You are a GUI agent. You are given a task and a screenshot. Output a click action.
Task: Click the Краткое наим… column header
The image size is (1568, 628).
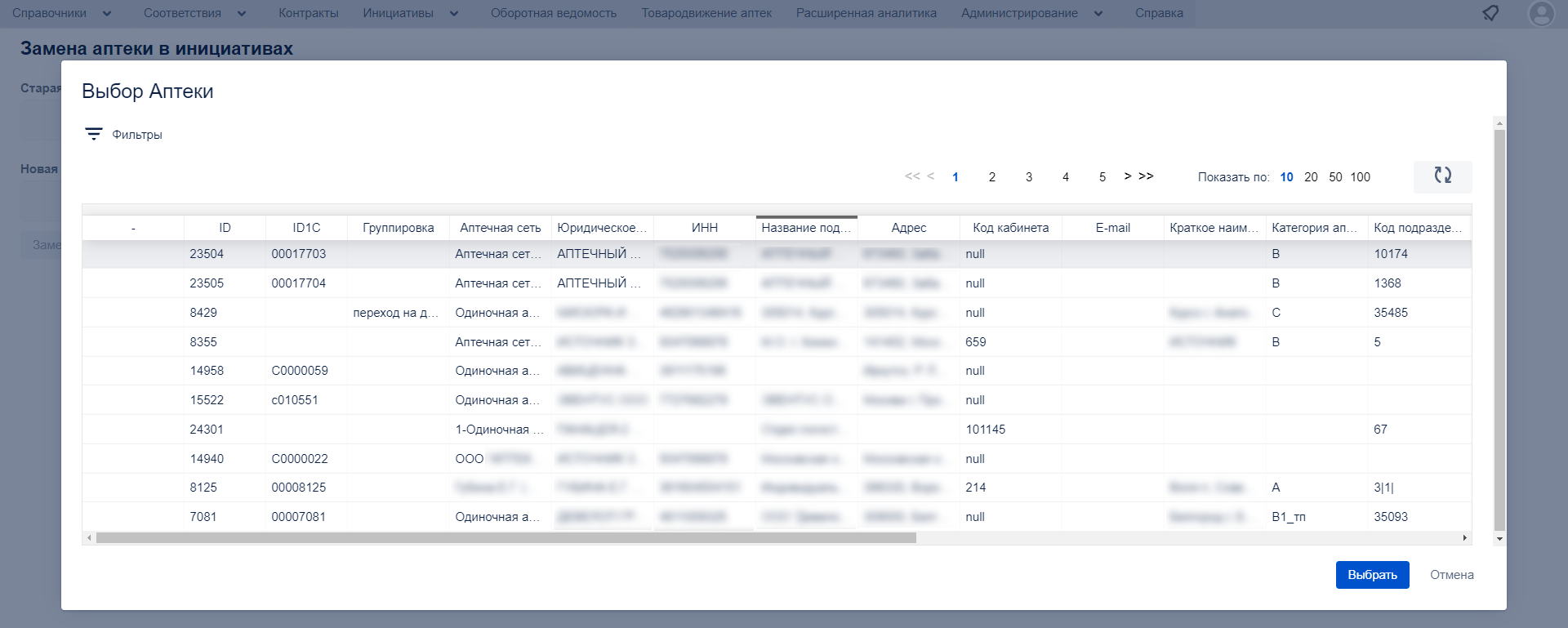[1215, 228]
